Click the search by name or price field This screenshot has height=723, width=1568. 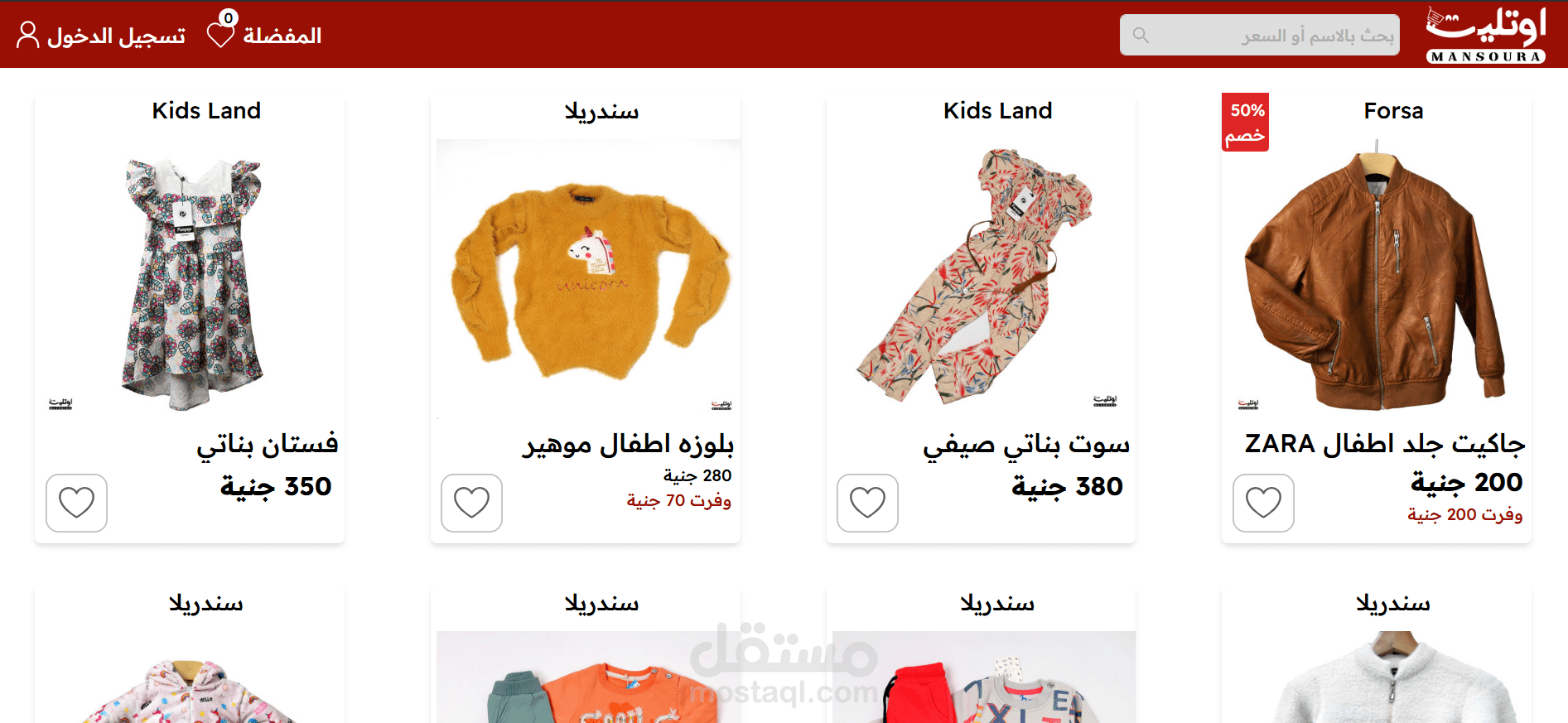pos(1259,35)
